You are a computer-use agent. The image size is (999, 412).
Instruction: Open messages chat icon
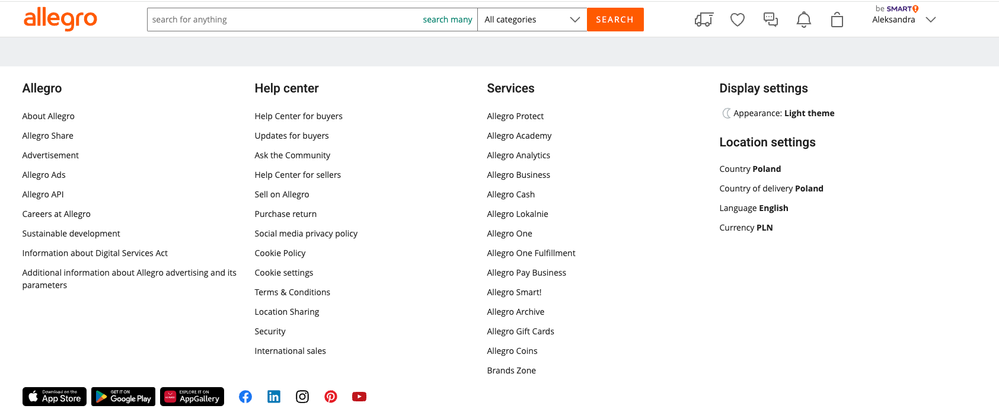click(x=771, y=20)
